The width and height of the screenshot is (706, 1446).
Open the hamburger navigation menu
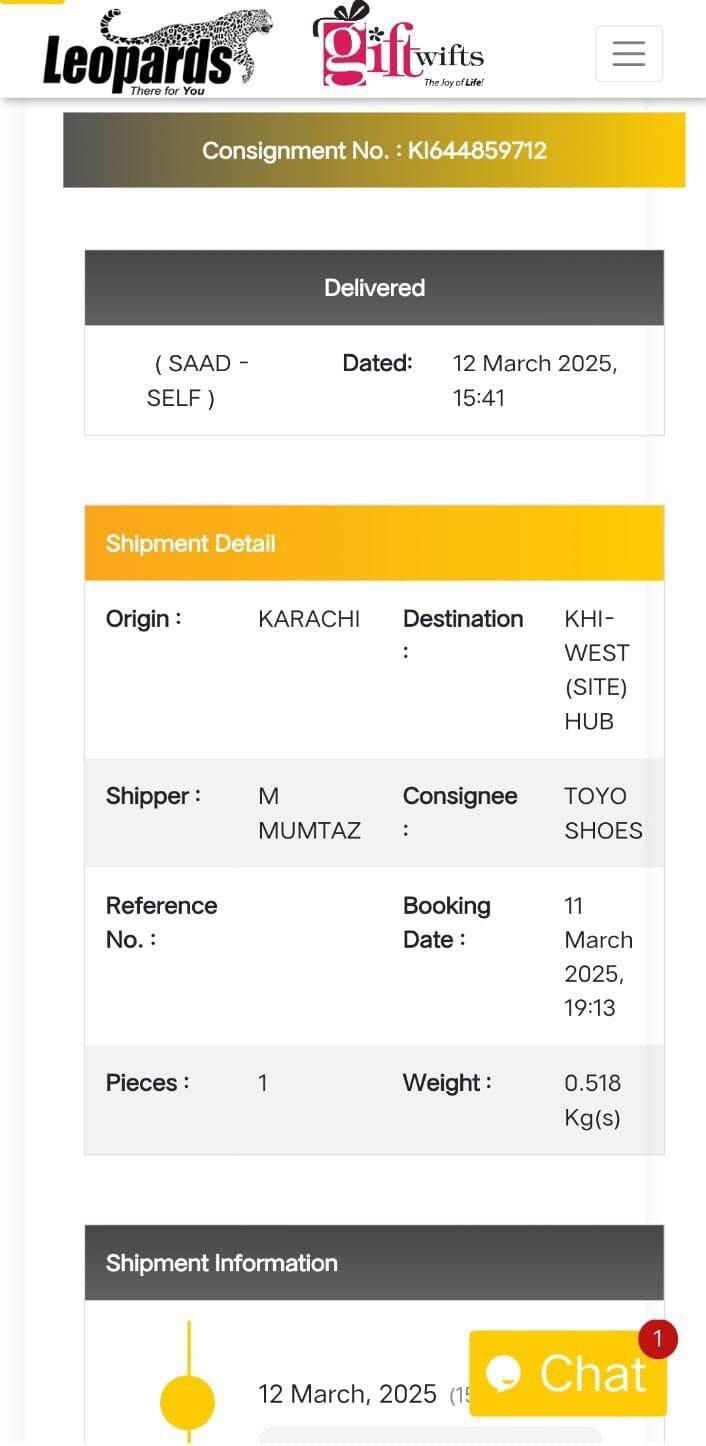(x=628, y=53)
